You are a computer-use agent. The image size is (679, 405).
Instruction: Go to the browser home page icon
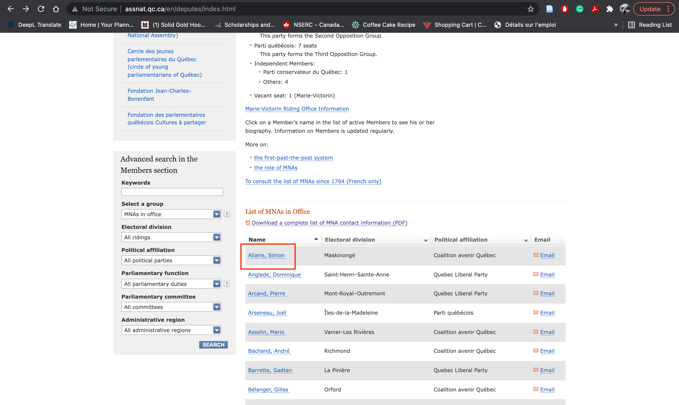[x=56, y=9]
